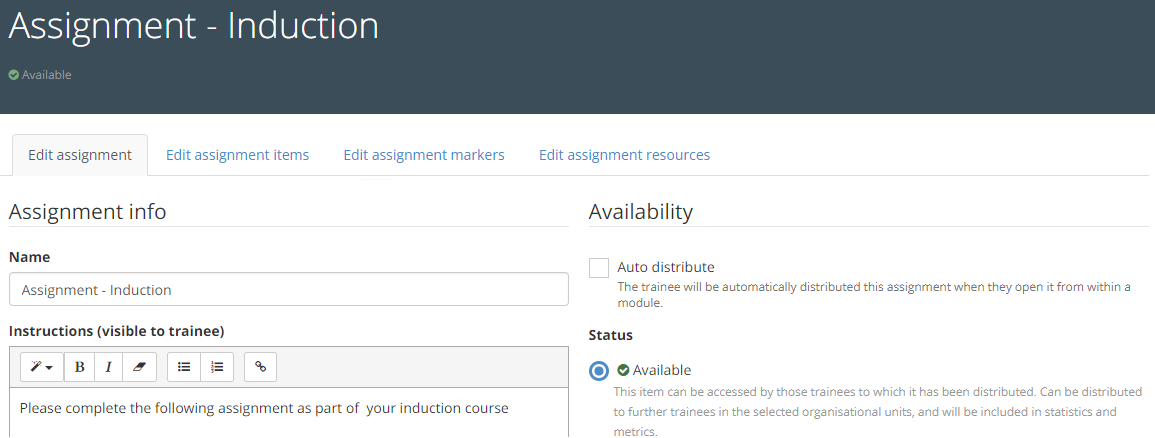Toggle bold formatting in the instructions editor

tap(80, 367)
